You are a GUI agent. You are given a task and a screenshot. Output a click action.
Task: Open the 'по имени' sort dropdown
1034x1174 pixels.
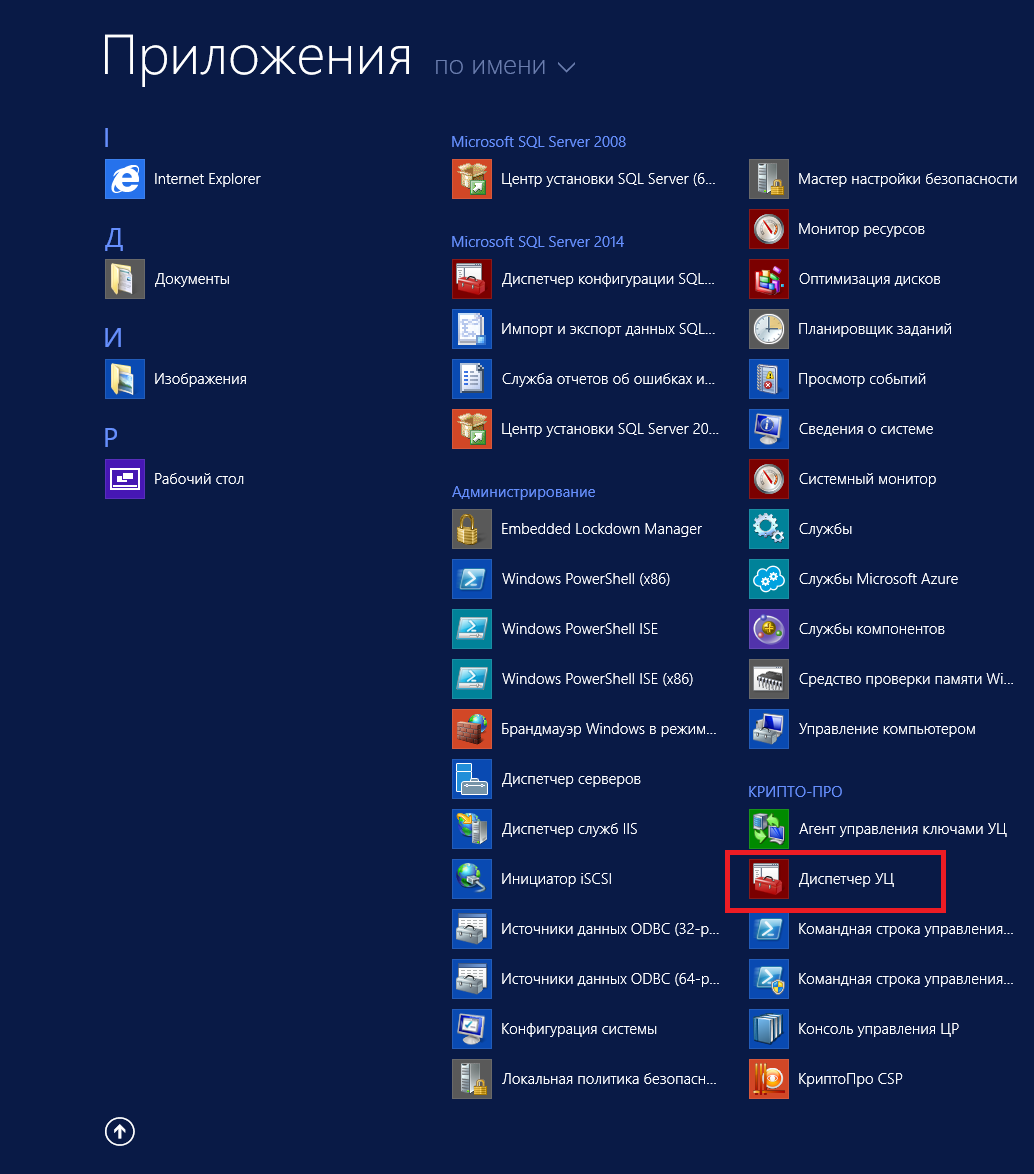(505, 66)
